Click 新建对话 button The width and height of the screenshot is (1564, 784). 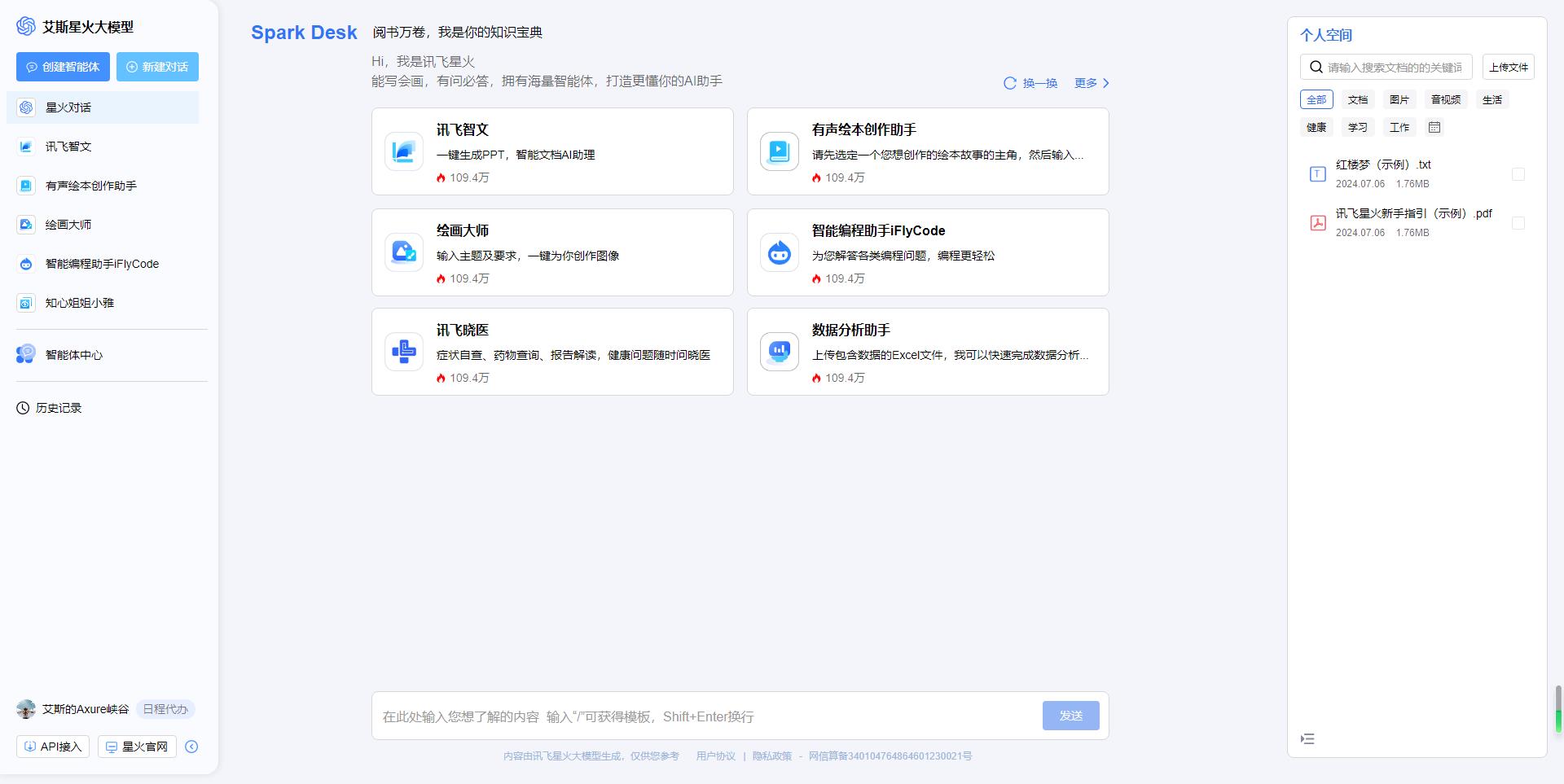[x=157, y=67]
